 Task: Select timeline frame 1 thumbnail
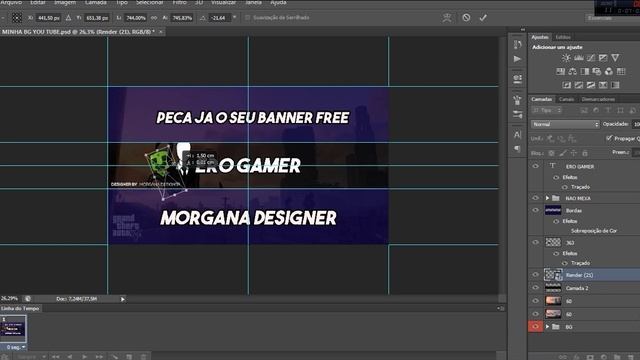click(13, 328)
